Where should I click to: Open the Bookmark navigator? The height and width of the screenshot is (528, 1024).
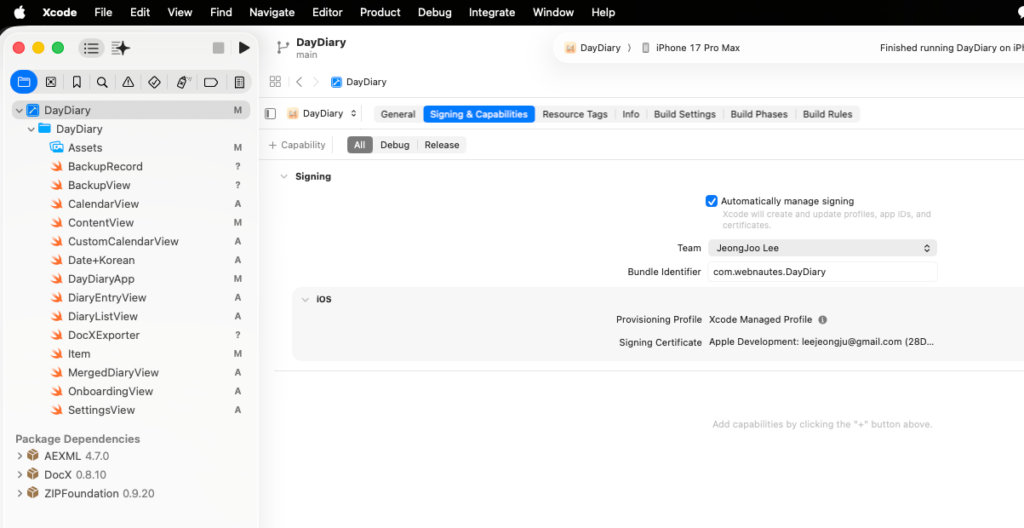point(77,82)
